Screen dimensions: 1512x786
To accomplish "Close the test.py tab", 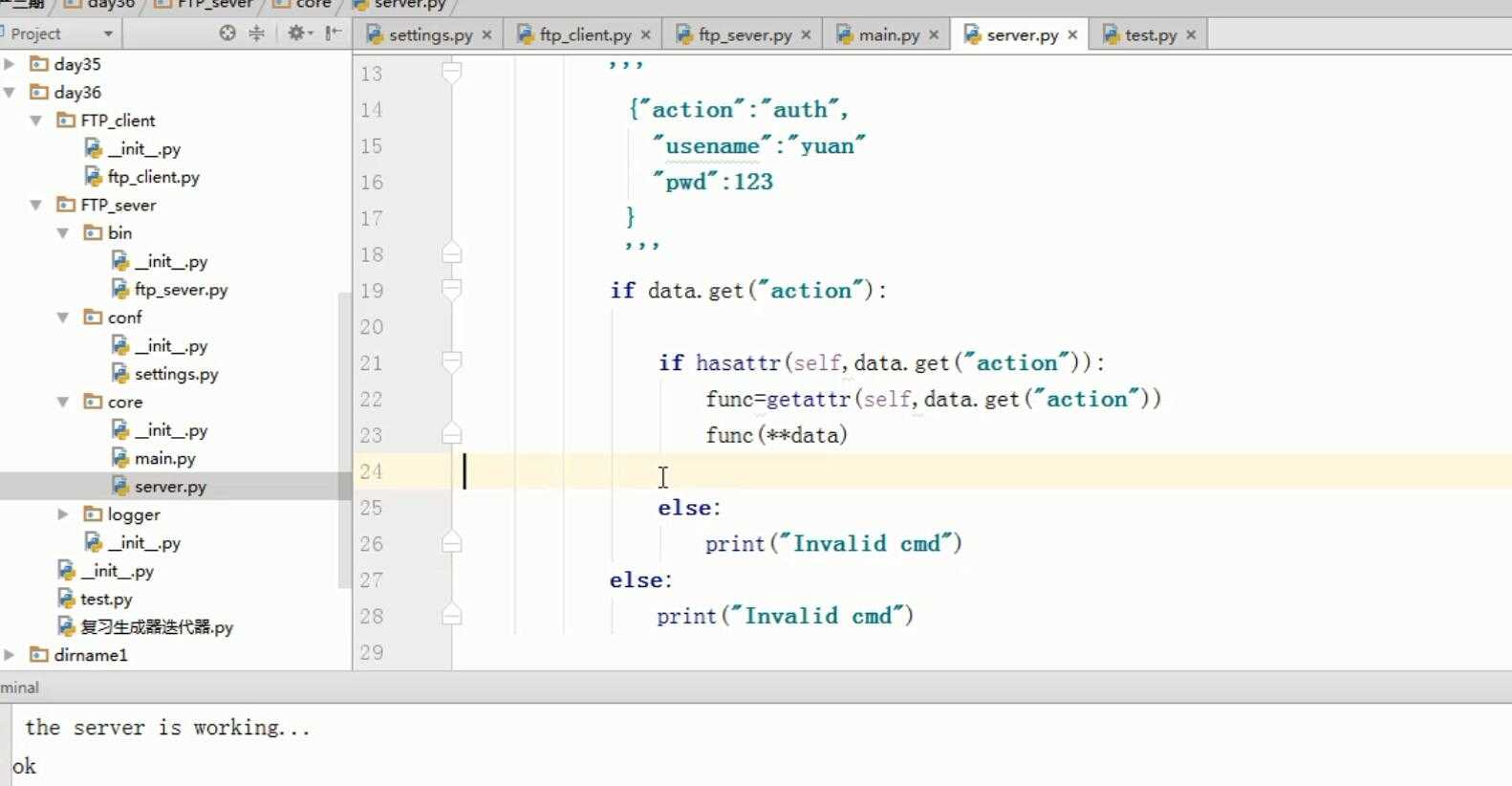I will tap(1191, 34).
